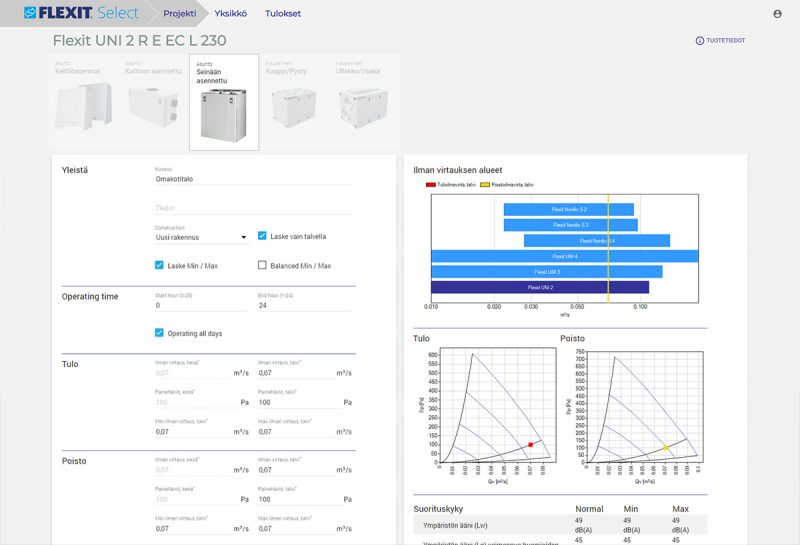800x545 pixels.
Task: Toggle the Operating all days checkbox
Action: [159, 333]
